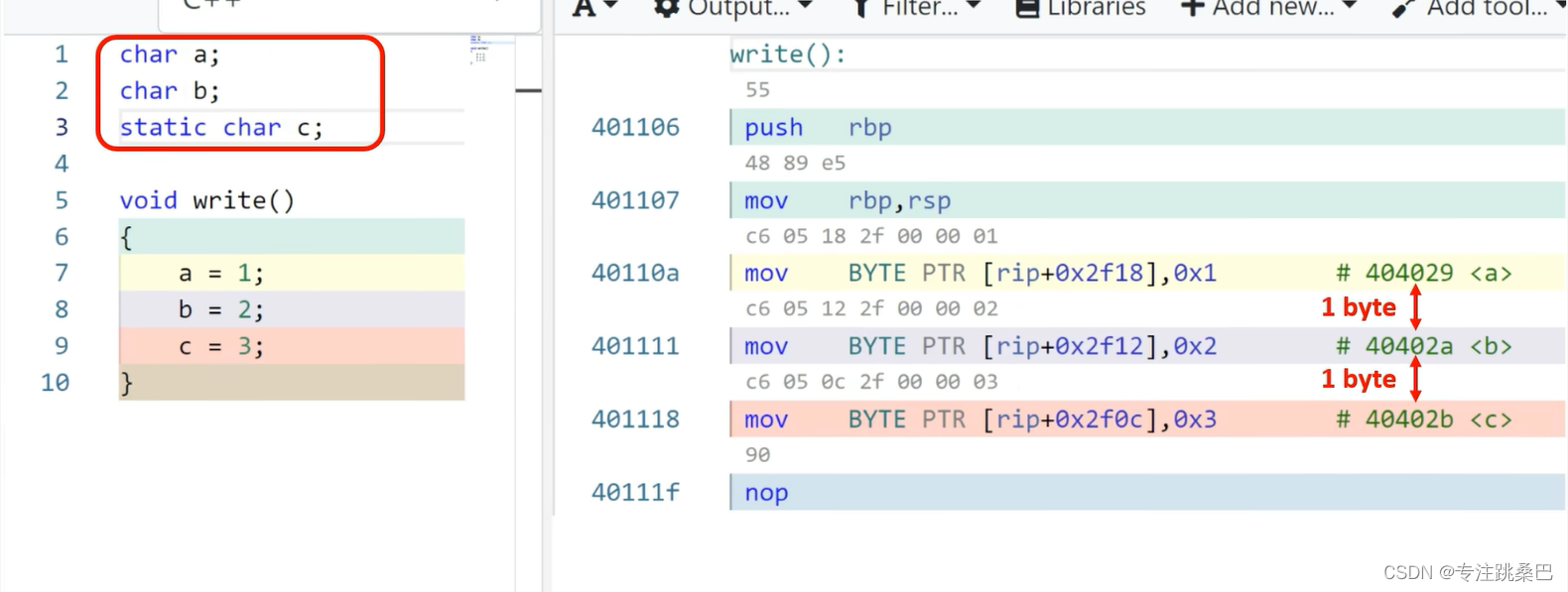Click the code minimap in the source editor
The height and width of the screenshot is (592, 1568).
point(479,50)
